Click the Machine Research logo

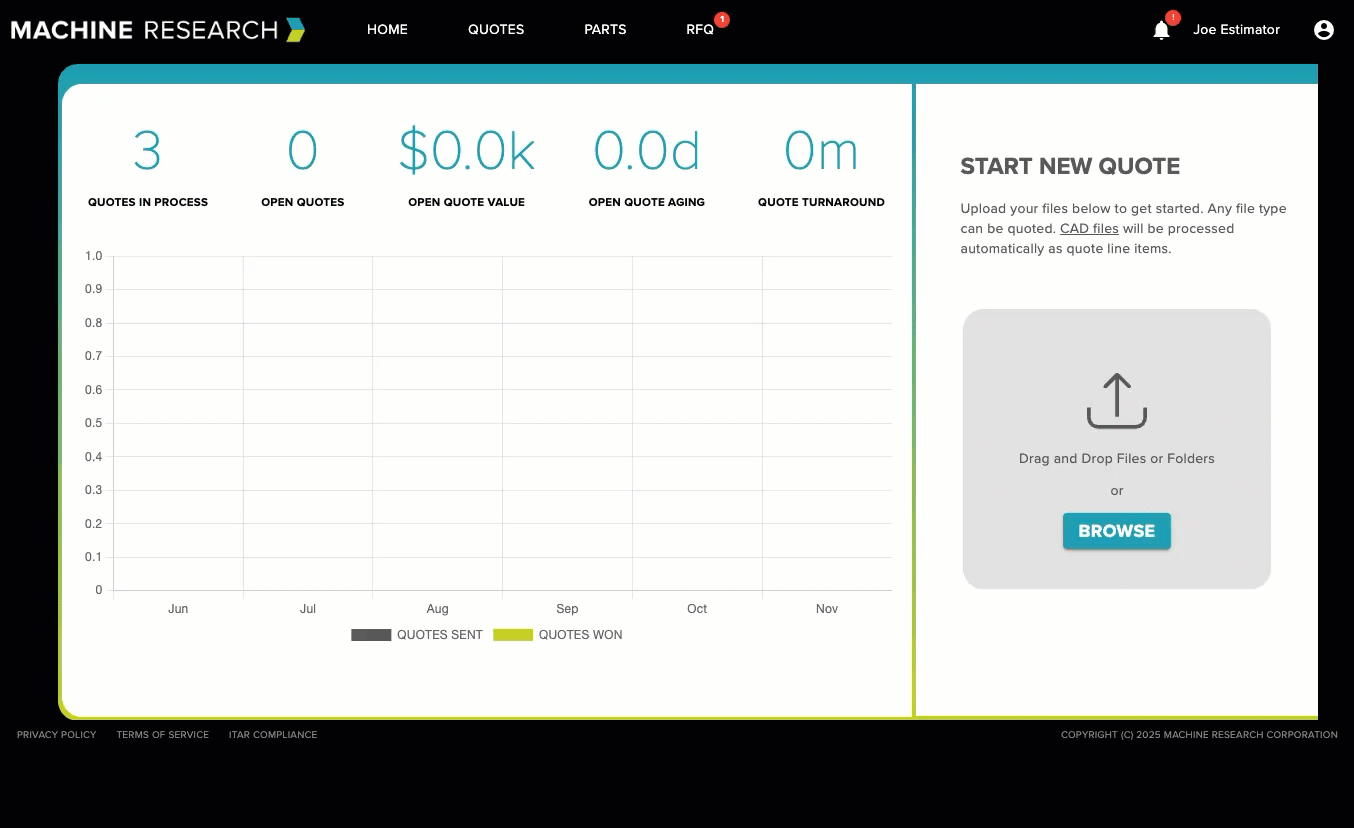pos(158,30)
